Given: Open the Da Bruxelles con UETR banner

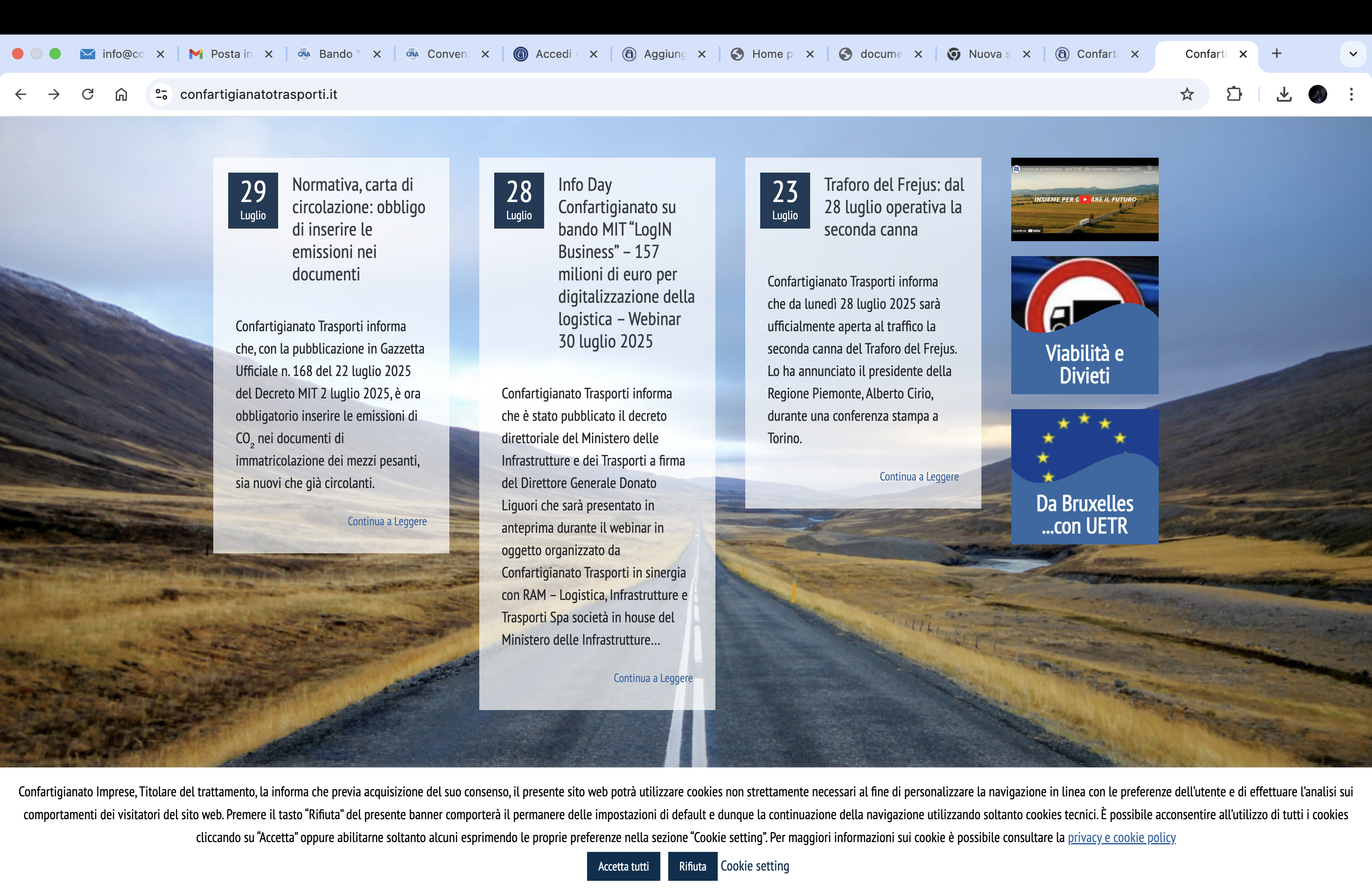Looking at the screenshot, I should [x=1085, y=476].
